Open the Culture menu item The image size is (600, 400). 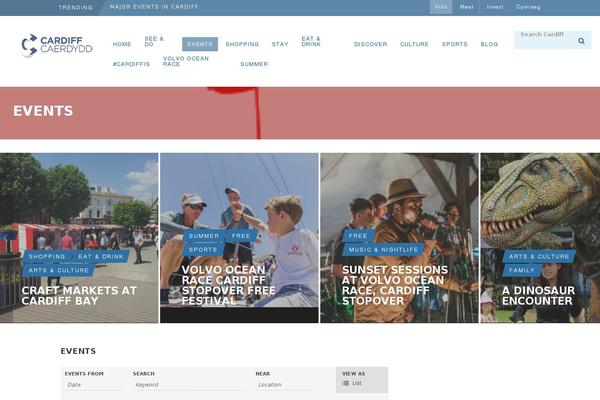coord(414,44)
